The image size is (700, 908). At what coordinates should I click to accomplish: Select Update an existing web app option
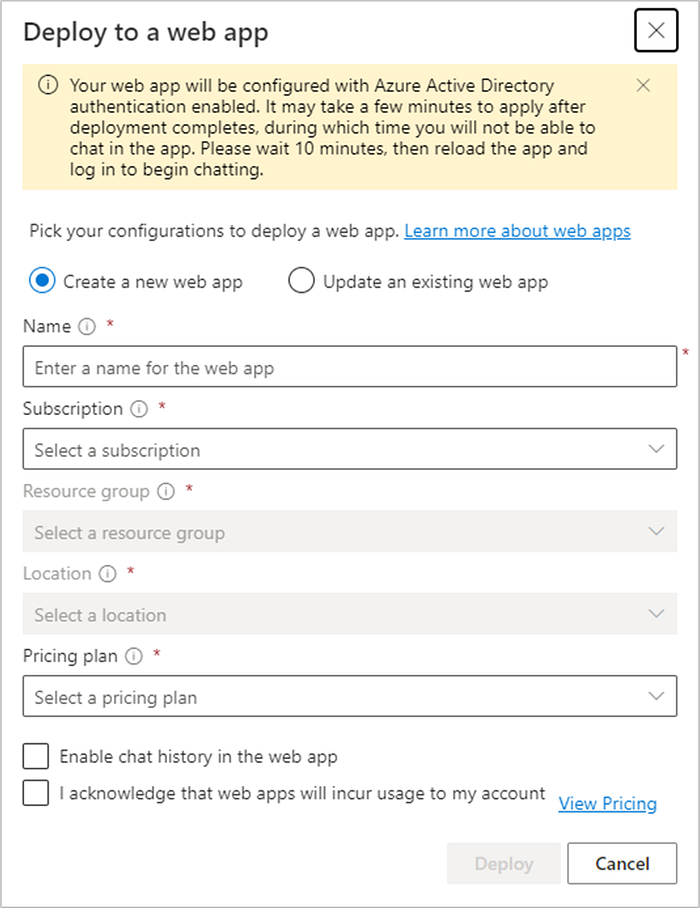click(x=302, y=281)
